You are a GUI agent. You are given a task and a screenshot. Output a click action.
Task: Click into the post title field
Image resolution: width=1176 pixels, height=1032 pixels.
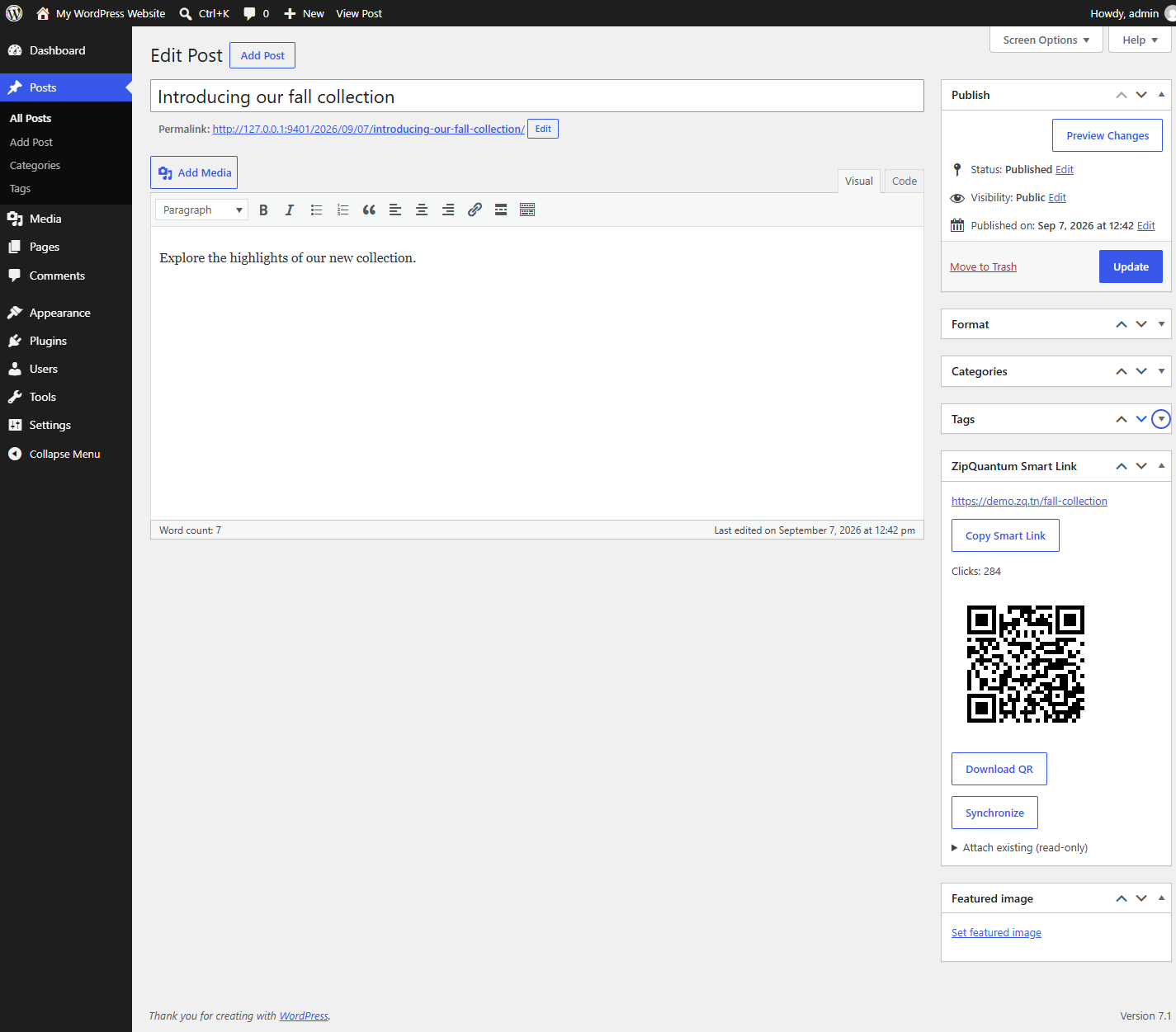pyautogui.click(x=537, y=96)
